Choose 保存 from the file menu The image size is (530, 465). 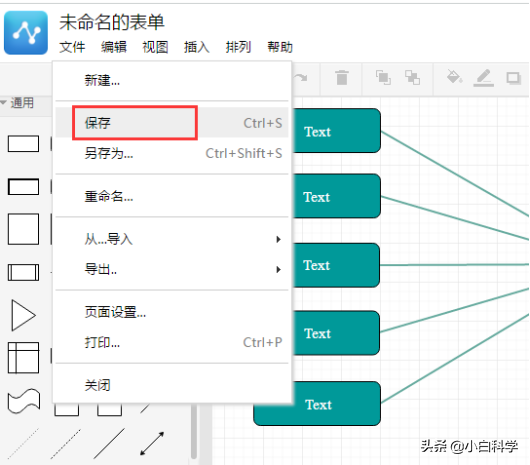point(172,123)
